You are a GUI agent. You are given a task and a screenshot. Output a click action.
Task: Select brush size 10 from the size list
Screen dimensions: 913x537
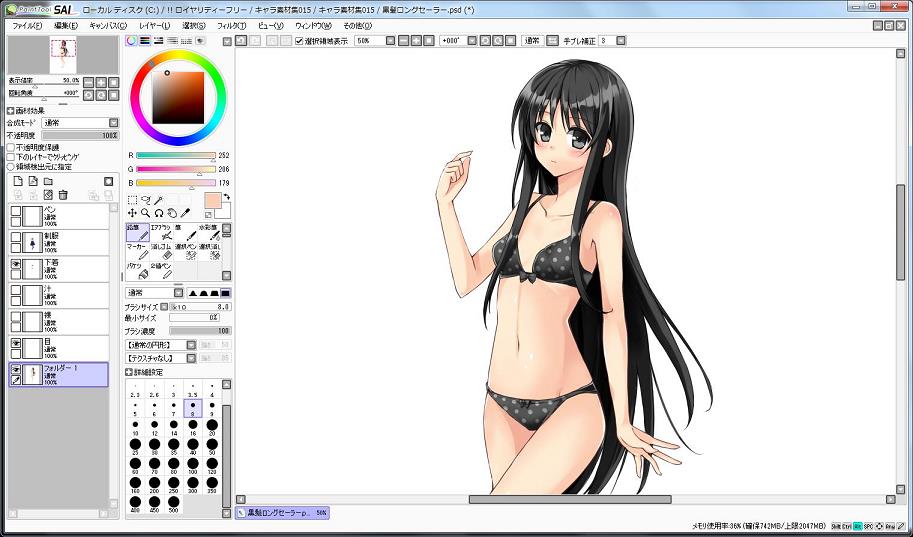pos(136,428)
